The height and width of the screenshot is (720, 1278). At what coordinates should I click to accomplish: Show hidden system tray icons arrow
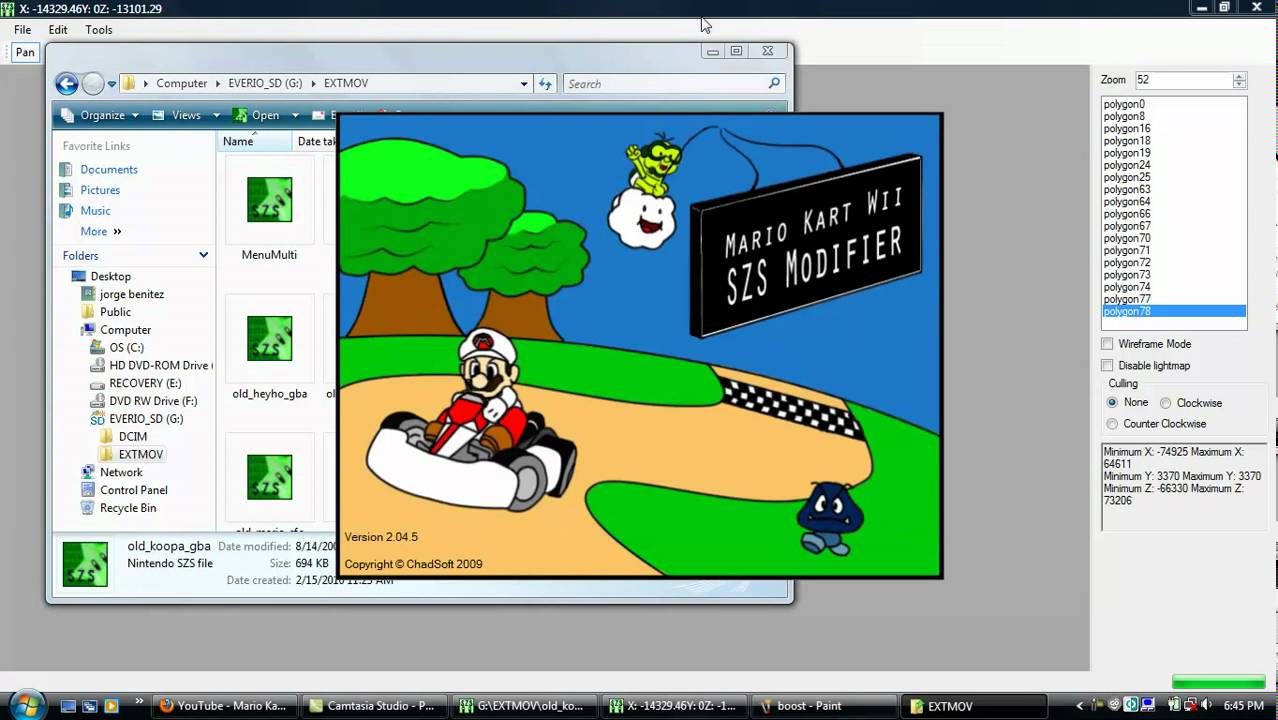click(x=1079, y=705)
